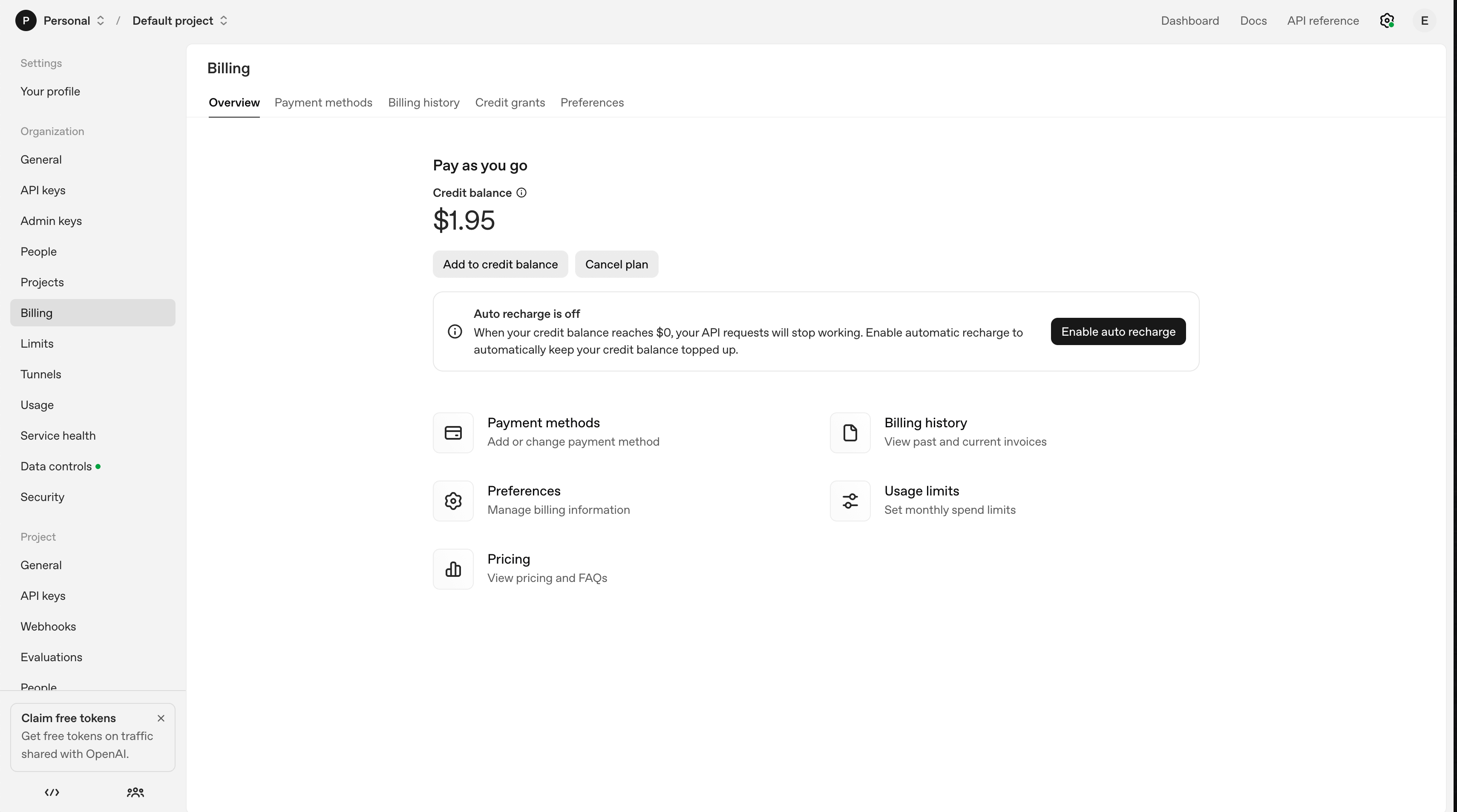Click the Pricing bar chart icon
This screenshot has height=812, width=1457.
[x=453, y=569]
